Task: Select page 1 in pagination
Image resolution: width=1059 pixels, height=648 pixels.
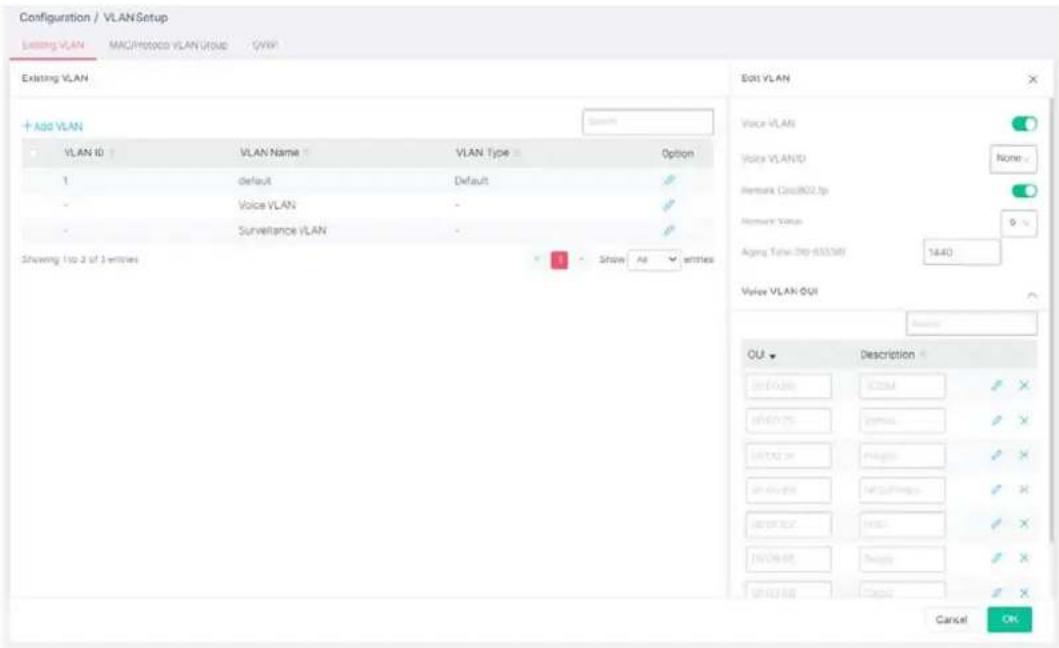Action: click(559, 260)
